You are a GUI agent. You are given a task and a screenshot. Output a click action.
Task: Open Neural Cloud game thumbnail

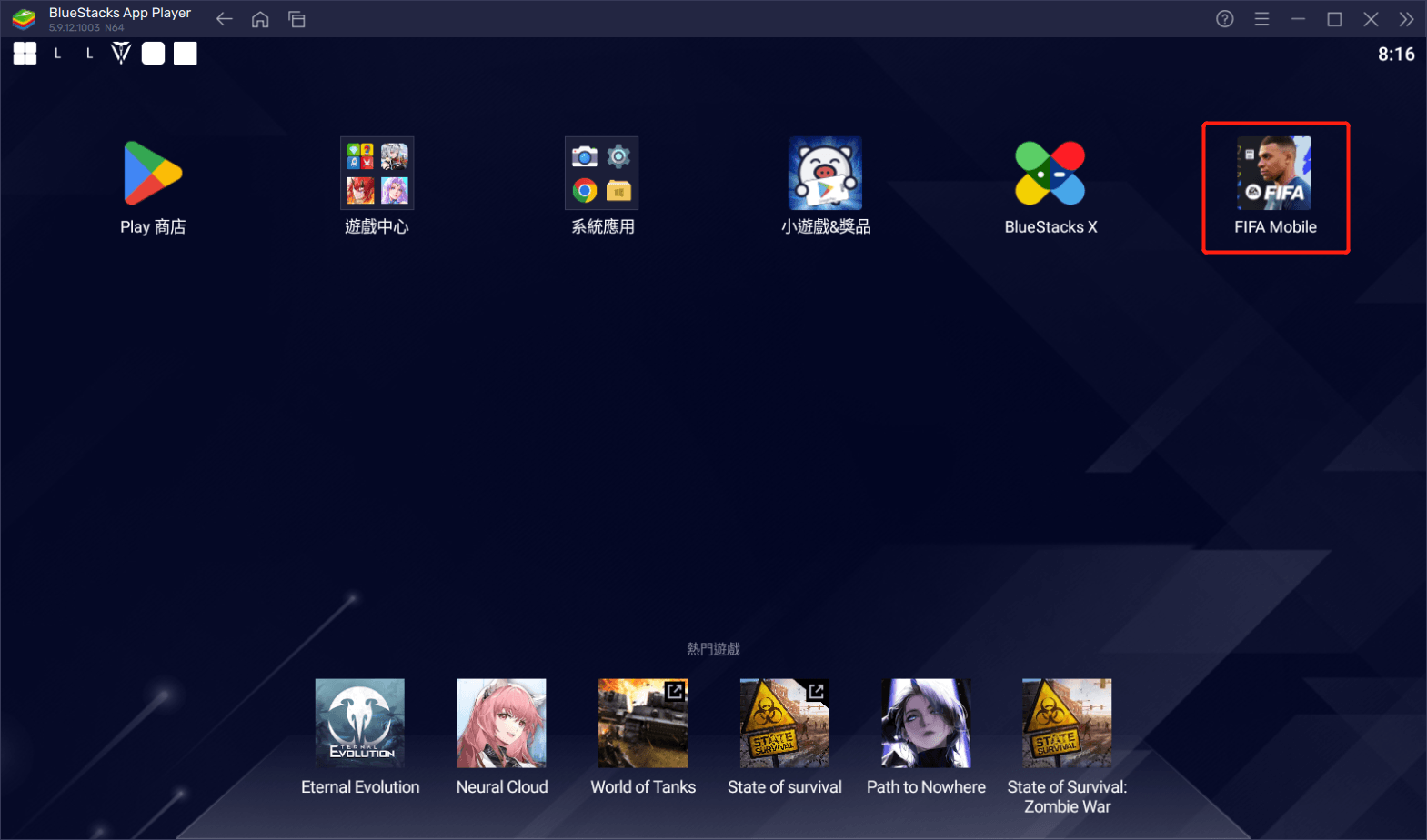pyautogui.click(x=501, y=724)
